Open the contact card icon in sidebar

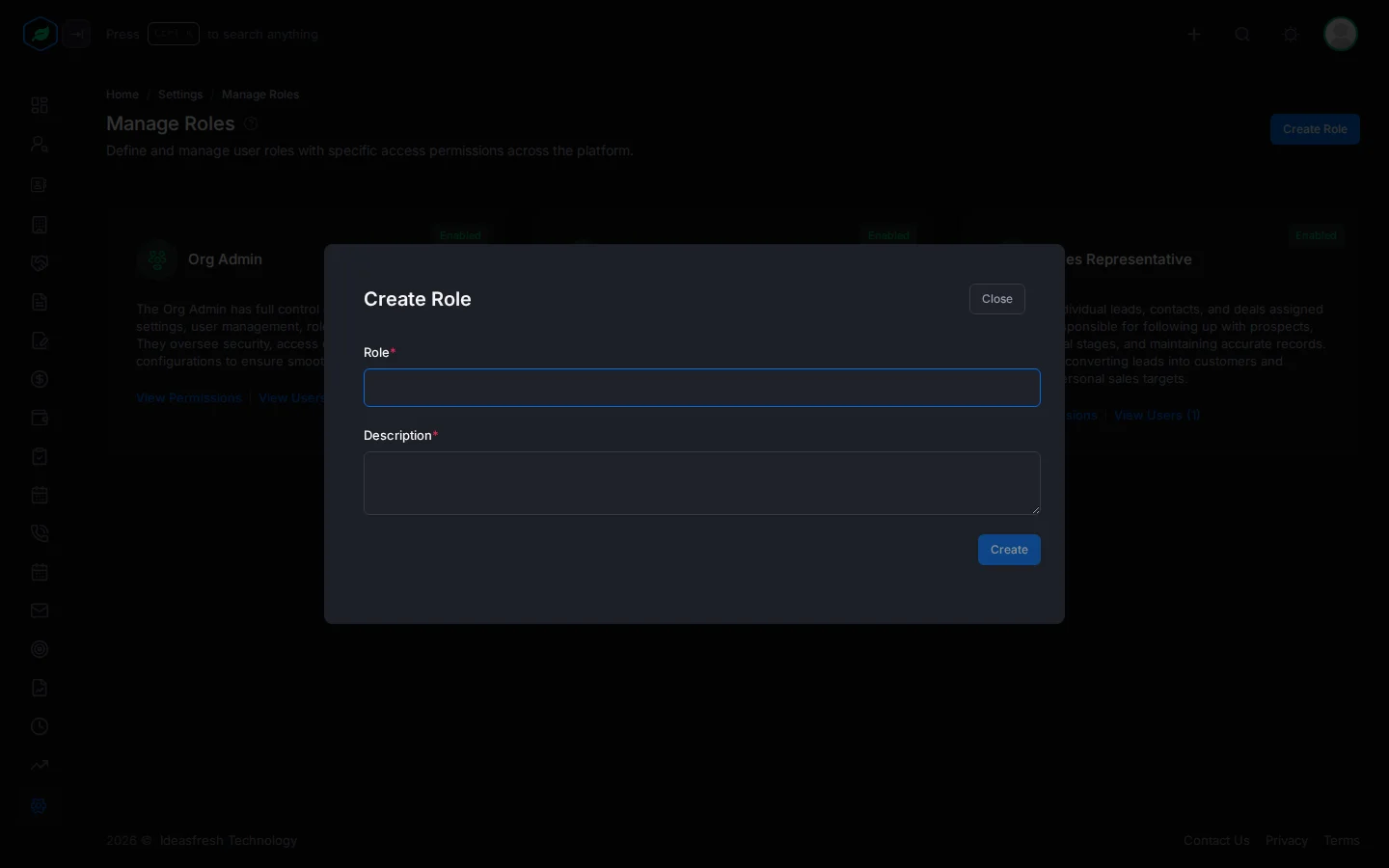click(x=40, y=185)
